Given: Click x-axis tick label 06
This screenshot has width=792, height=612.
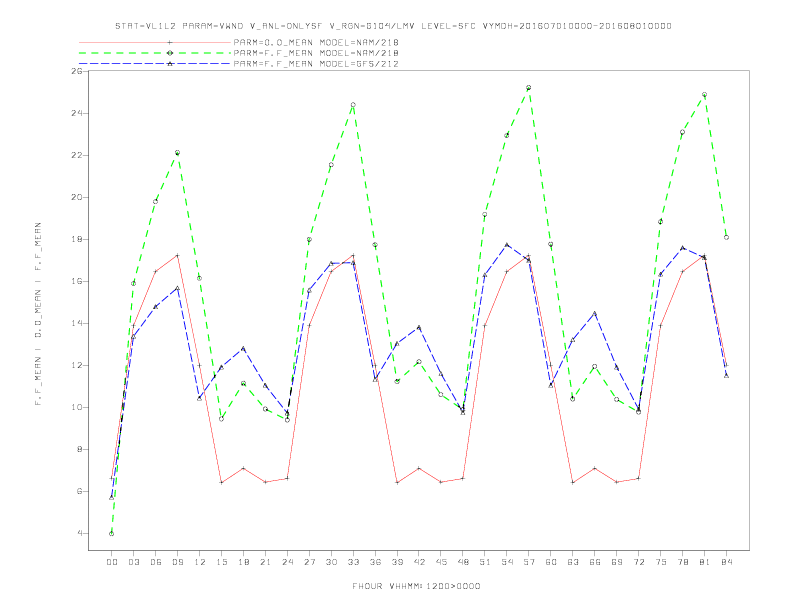Looking at the screenshot, I should (156, 562).
